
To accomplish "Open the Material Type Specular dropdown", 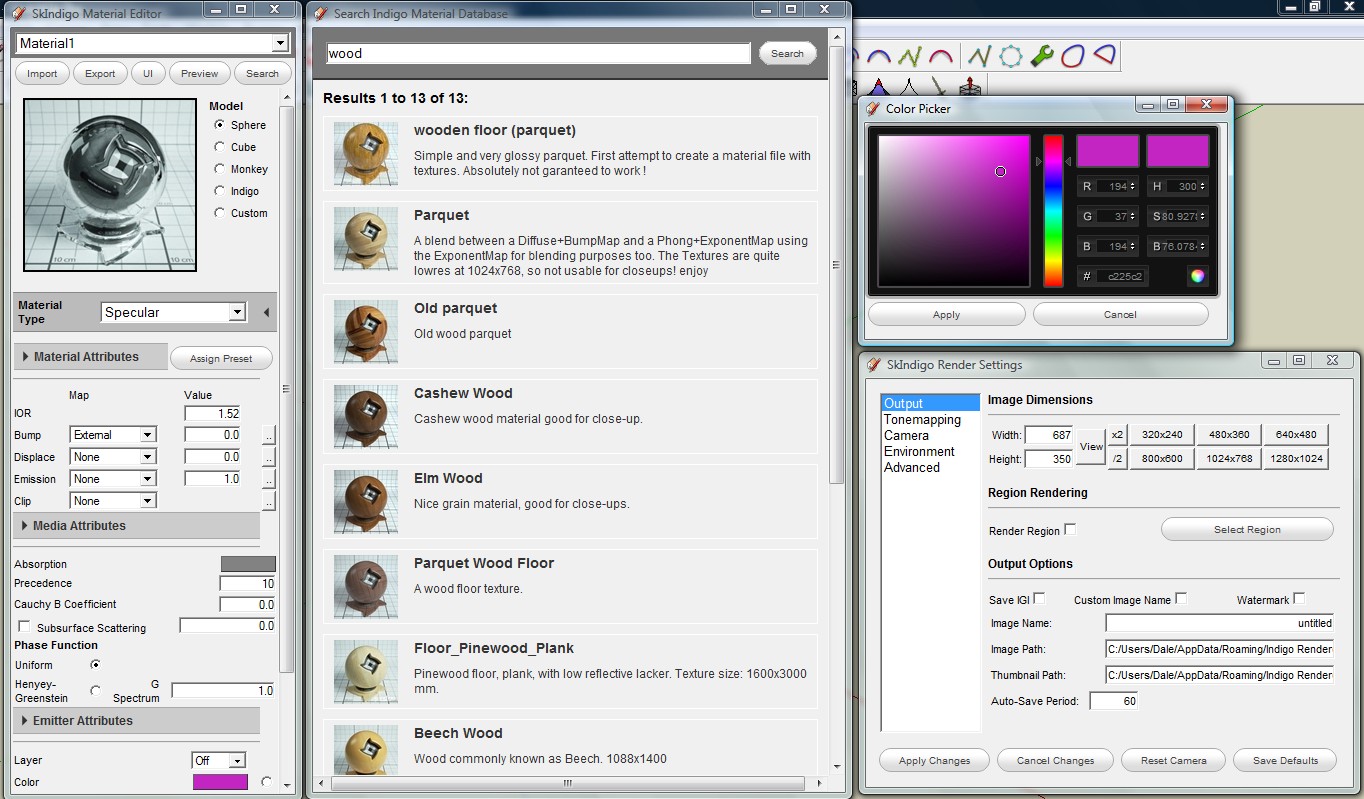I will 174,313.
